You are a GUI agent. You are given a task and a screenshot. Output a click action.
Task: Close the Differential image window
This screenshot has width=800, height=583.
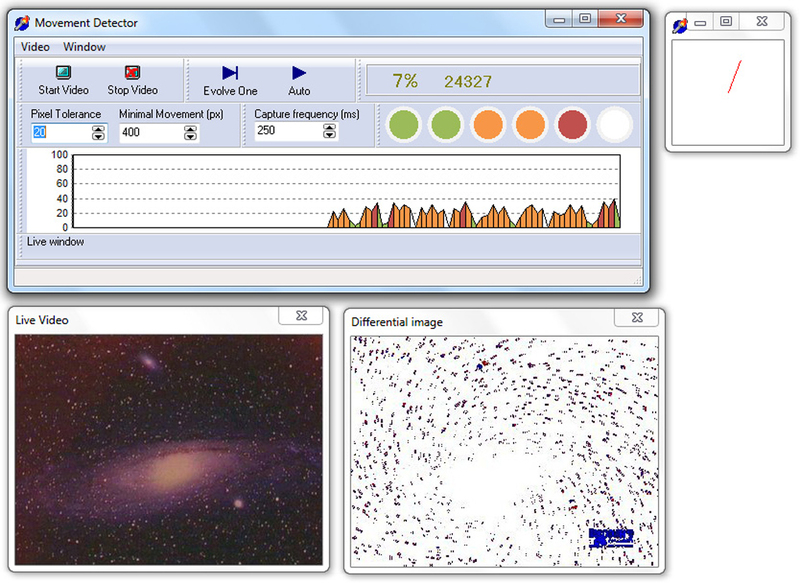tap(637, 318)
